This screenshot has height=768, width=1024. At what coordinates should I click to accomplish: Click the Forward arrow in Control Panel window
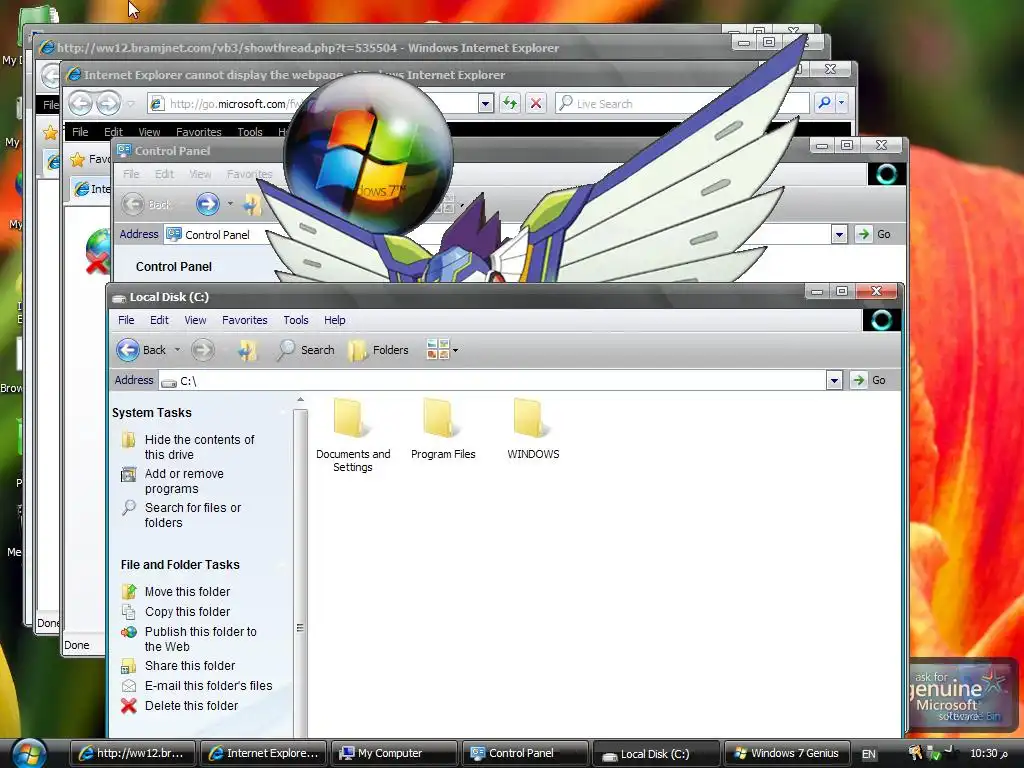click(x=208, y=204)
